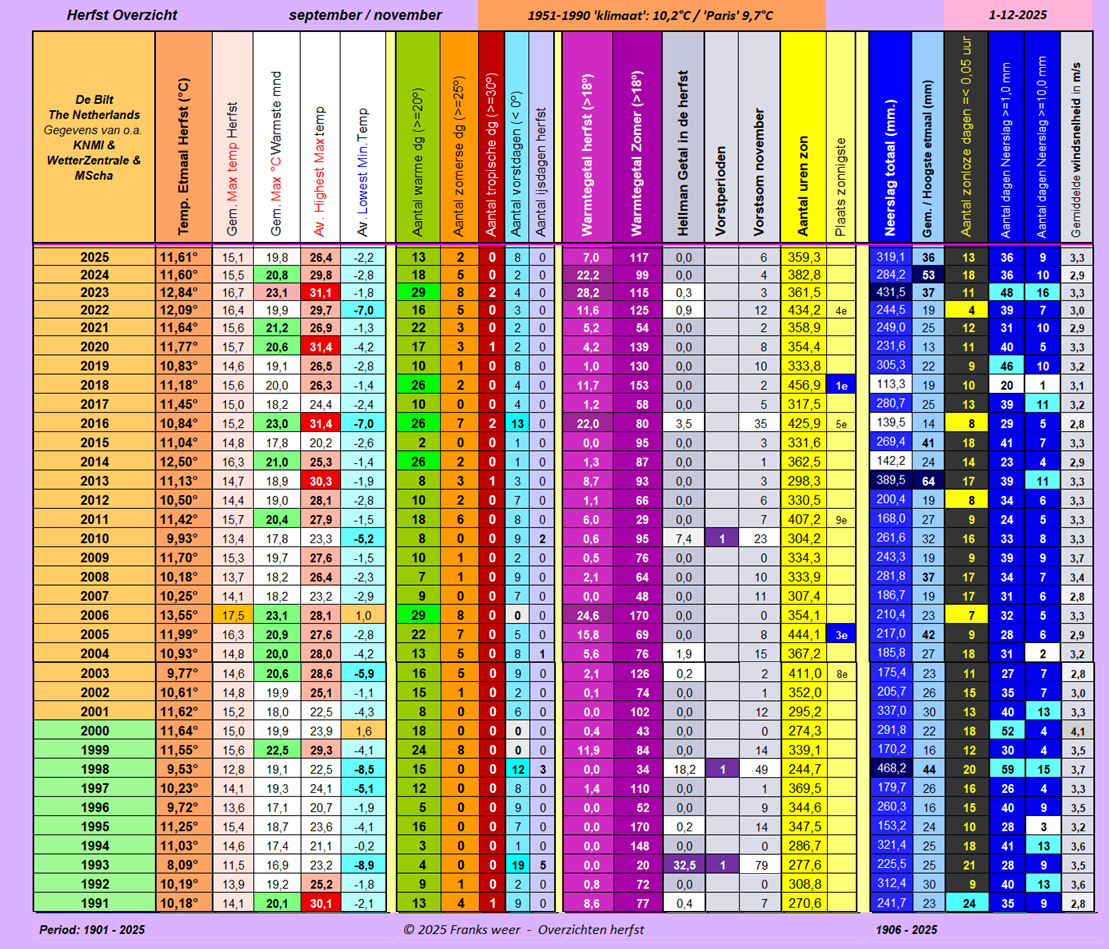Select the 'september / november' header text
The image size is (1109, 949).
click(x=365, y=15)
